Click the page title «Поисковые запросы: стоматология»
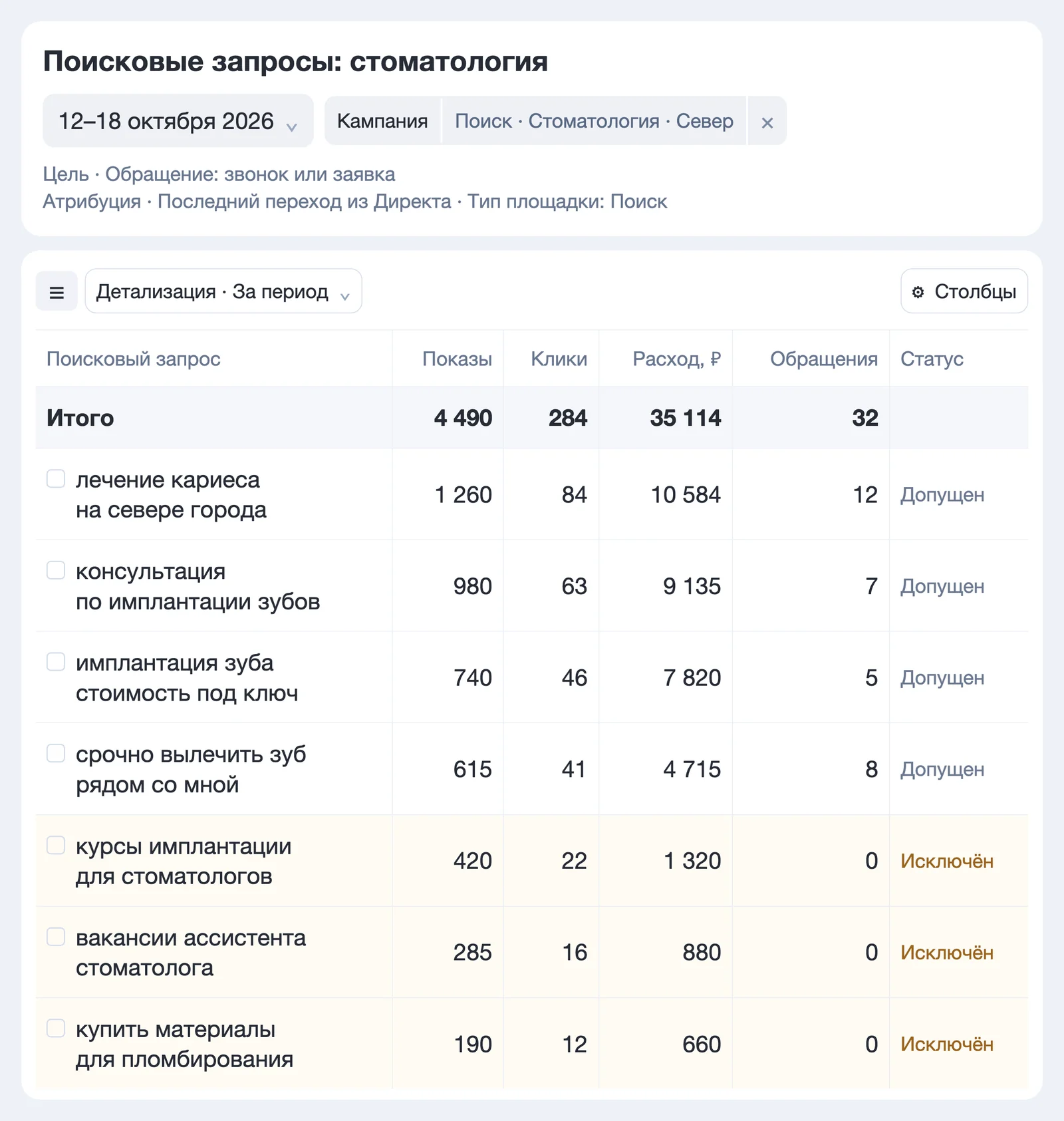 pyautogui.click(x=296, y=61)
